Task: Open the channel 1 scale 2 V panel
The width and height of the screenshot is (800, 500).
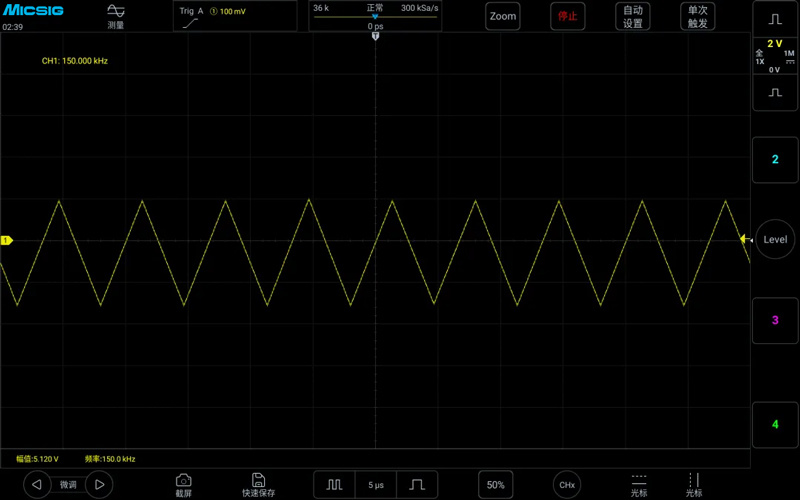Action: click(x=775, y=55)
